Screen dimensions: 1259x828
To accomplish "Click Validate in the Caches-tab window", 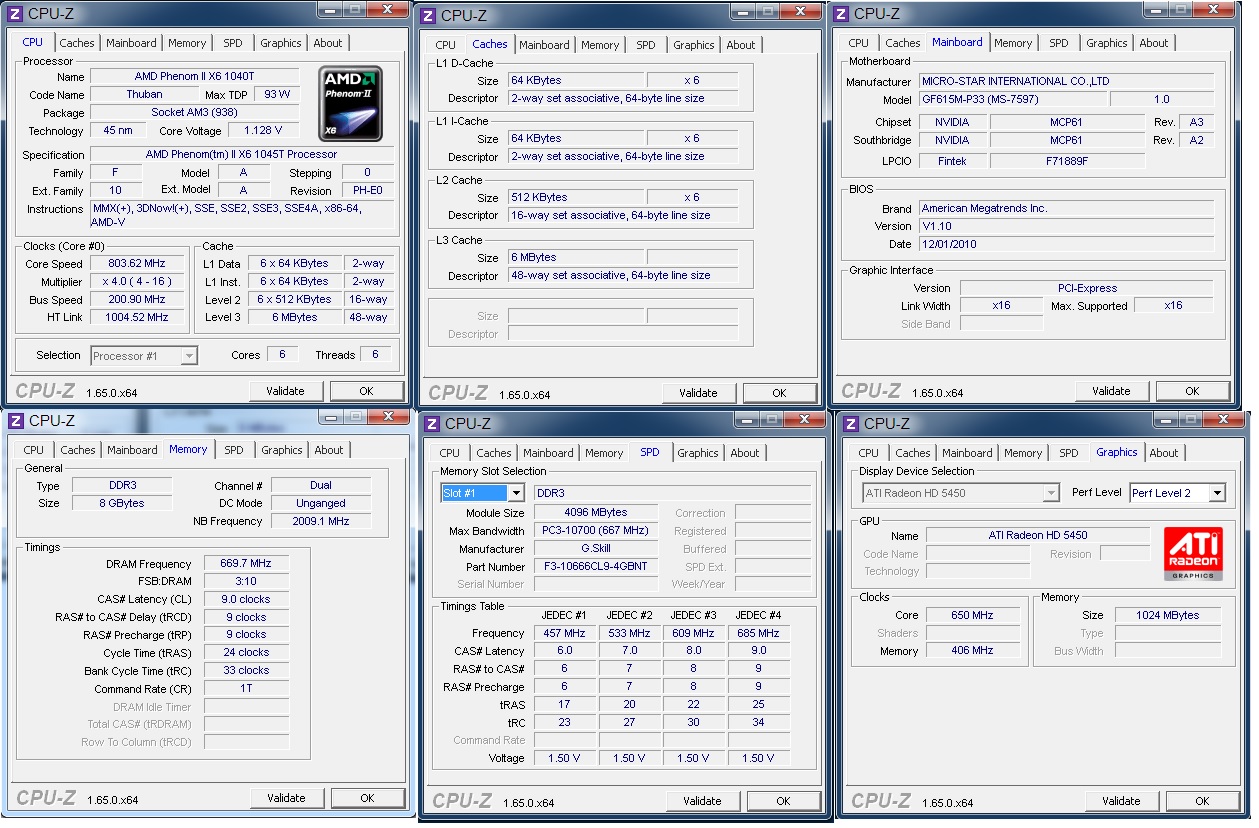I will 698,393.
